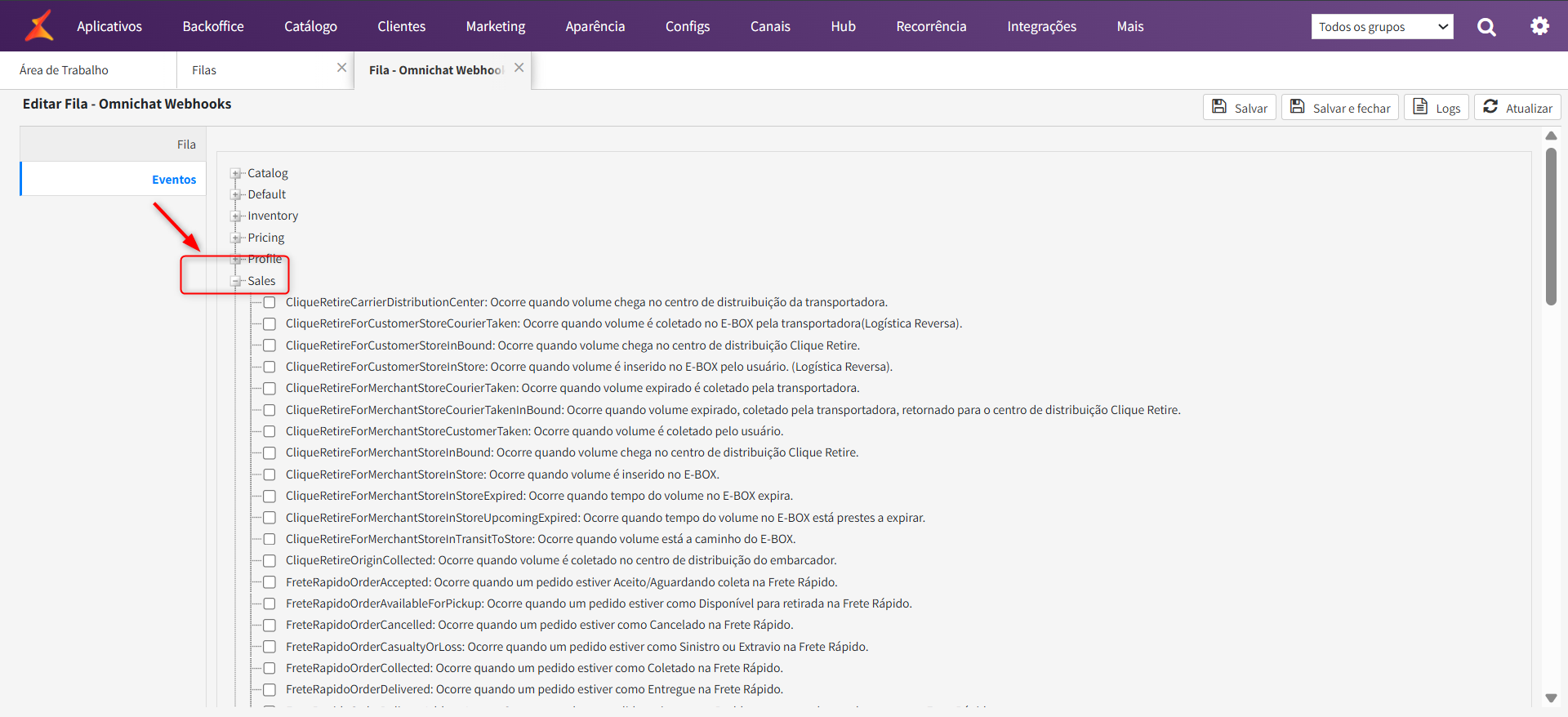
Task: Open the settings gear icon
Action: tap(1539, 26)
